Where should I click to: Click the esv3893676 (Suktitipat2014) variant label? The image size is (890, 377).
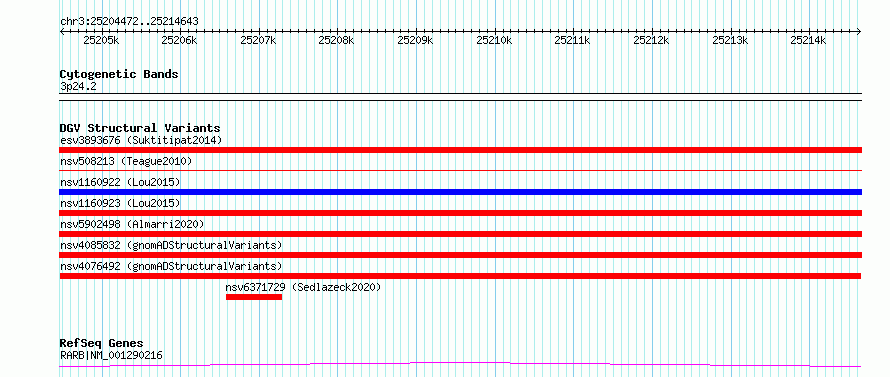(x=141, y=140)
